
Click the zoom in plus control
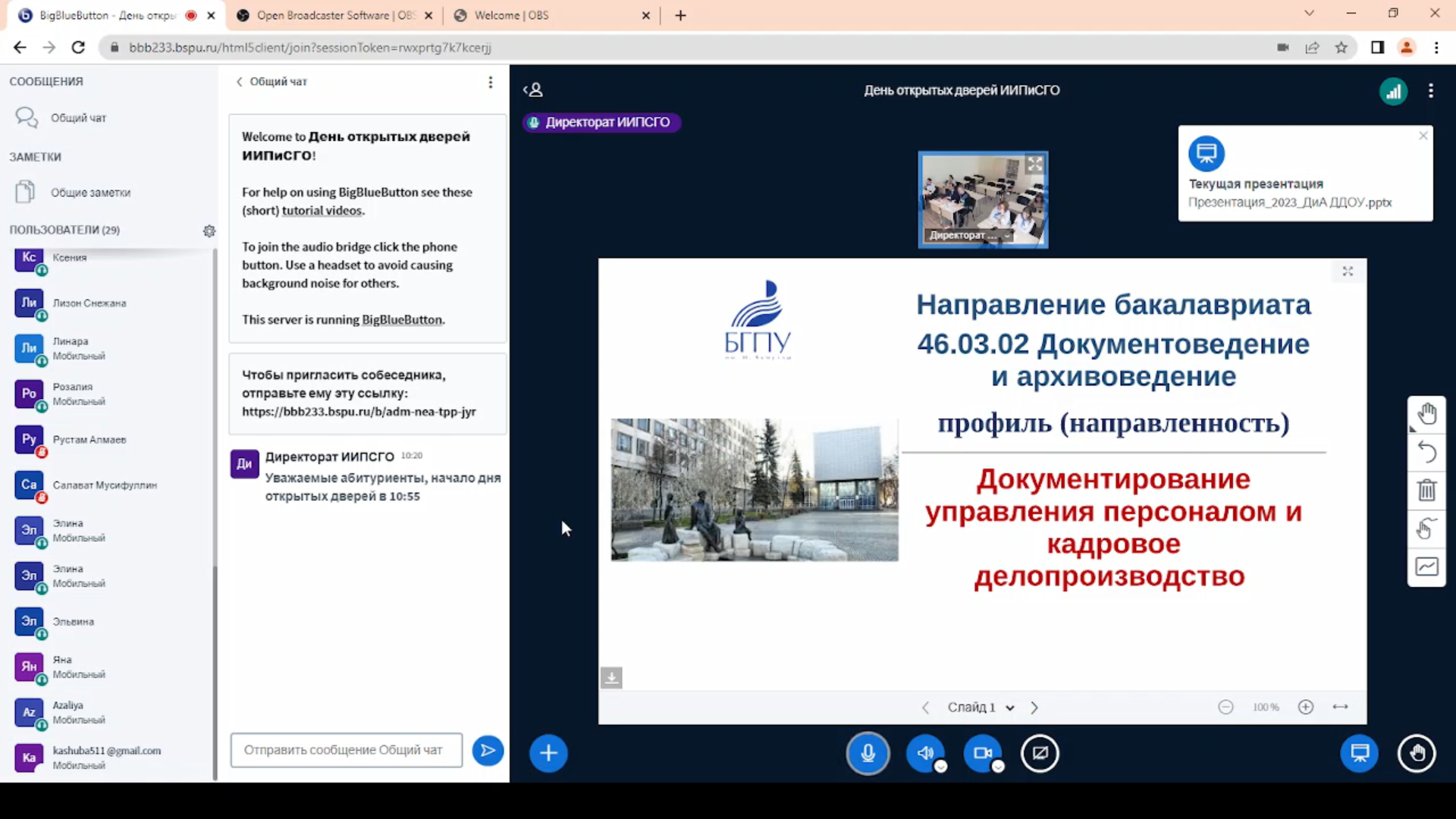pyautogui.click(x=1305, y=707)
